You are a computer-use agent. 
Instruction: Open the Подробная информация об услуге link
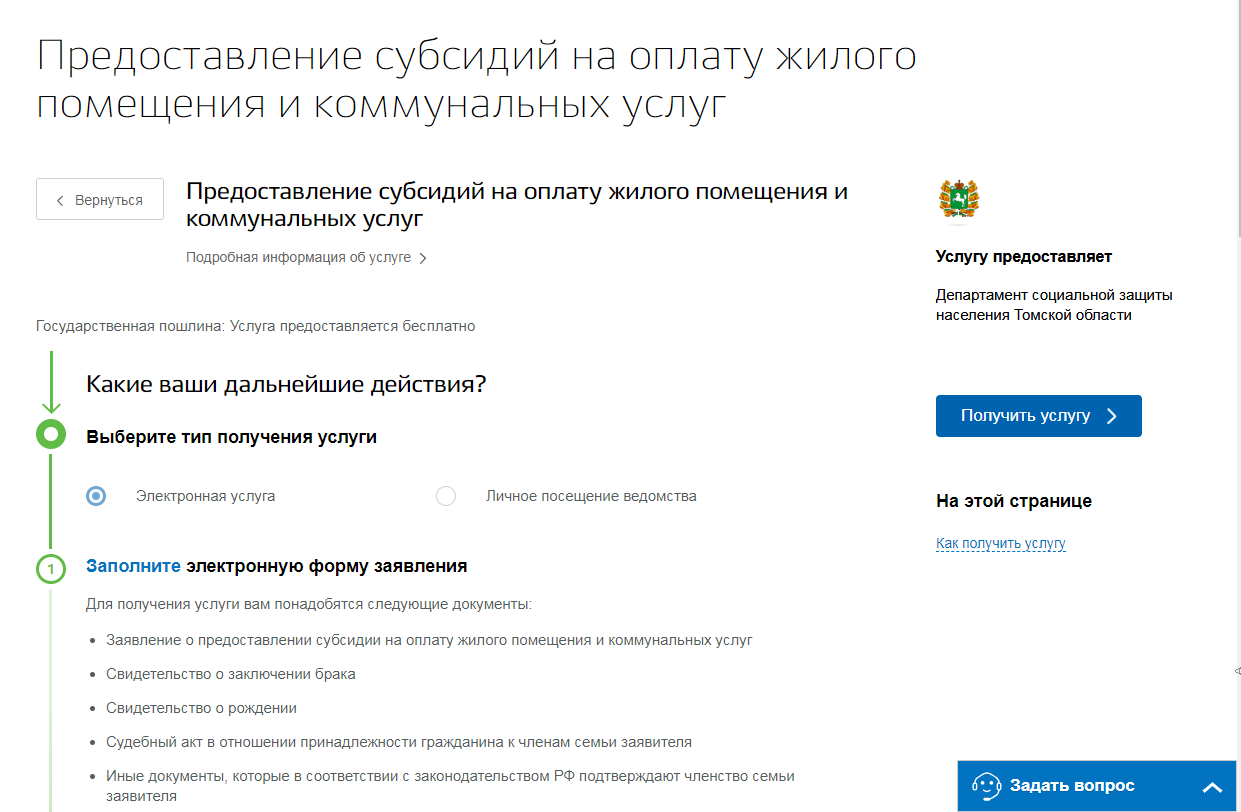tap(298, 257)
